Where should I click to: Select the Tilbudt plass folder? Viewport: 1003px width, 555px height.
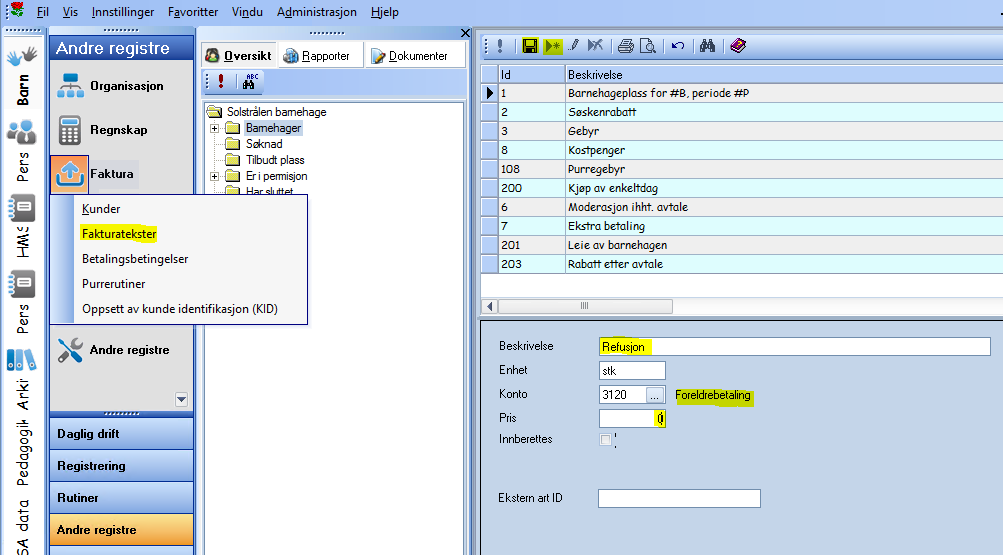[275, 160]
